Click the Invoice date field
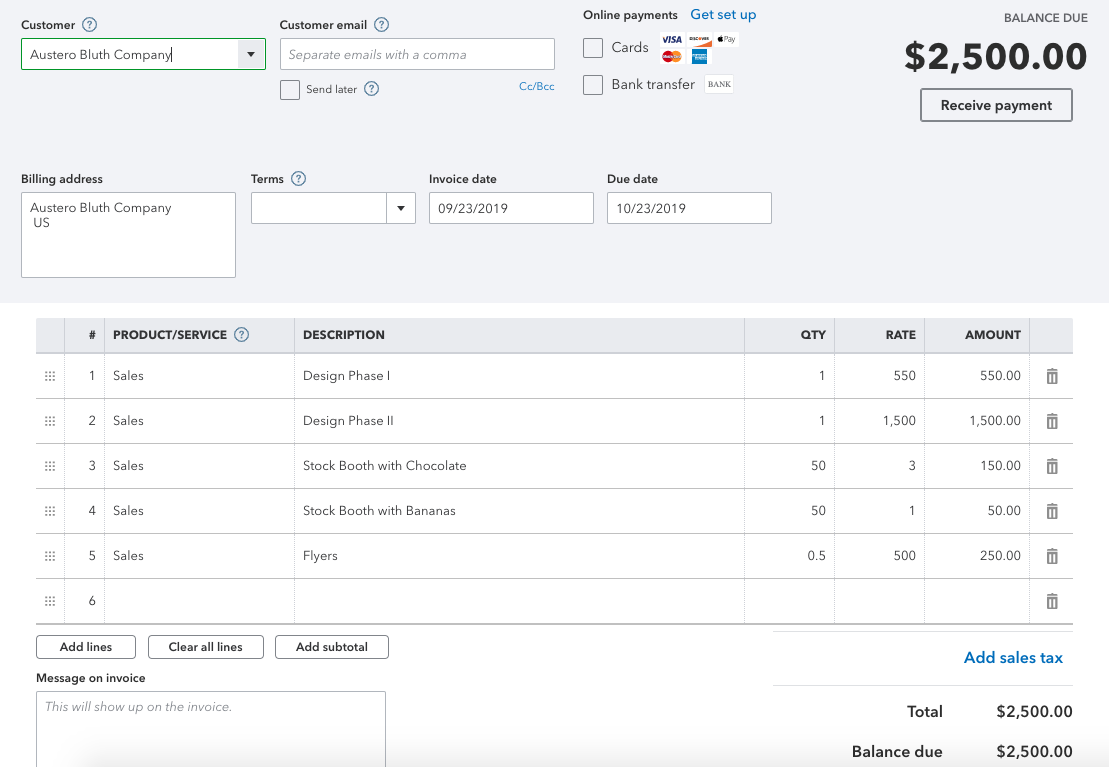This screenshot has height=767, width=1109. (511, 208)
